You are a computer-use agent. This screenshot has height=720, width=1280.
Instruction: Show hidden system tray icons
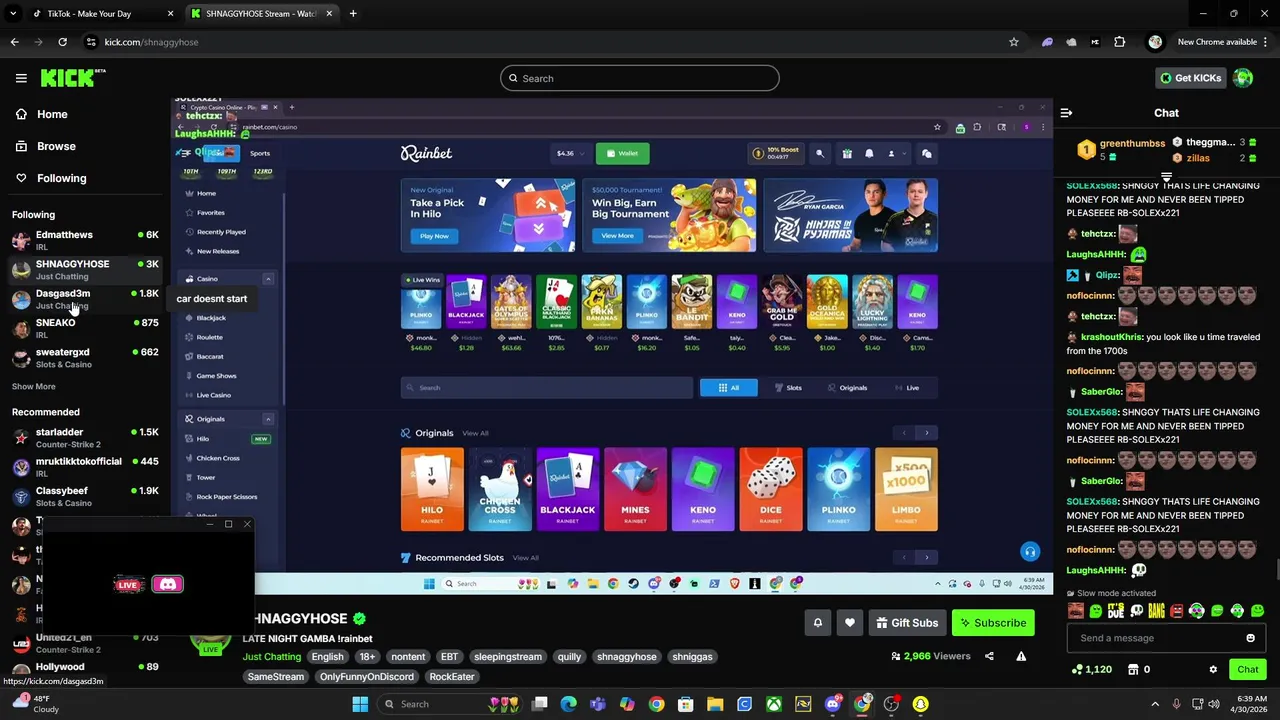(1154, 704)
